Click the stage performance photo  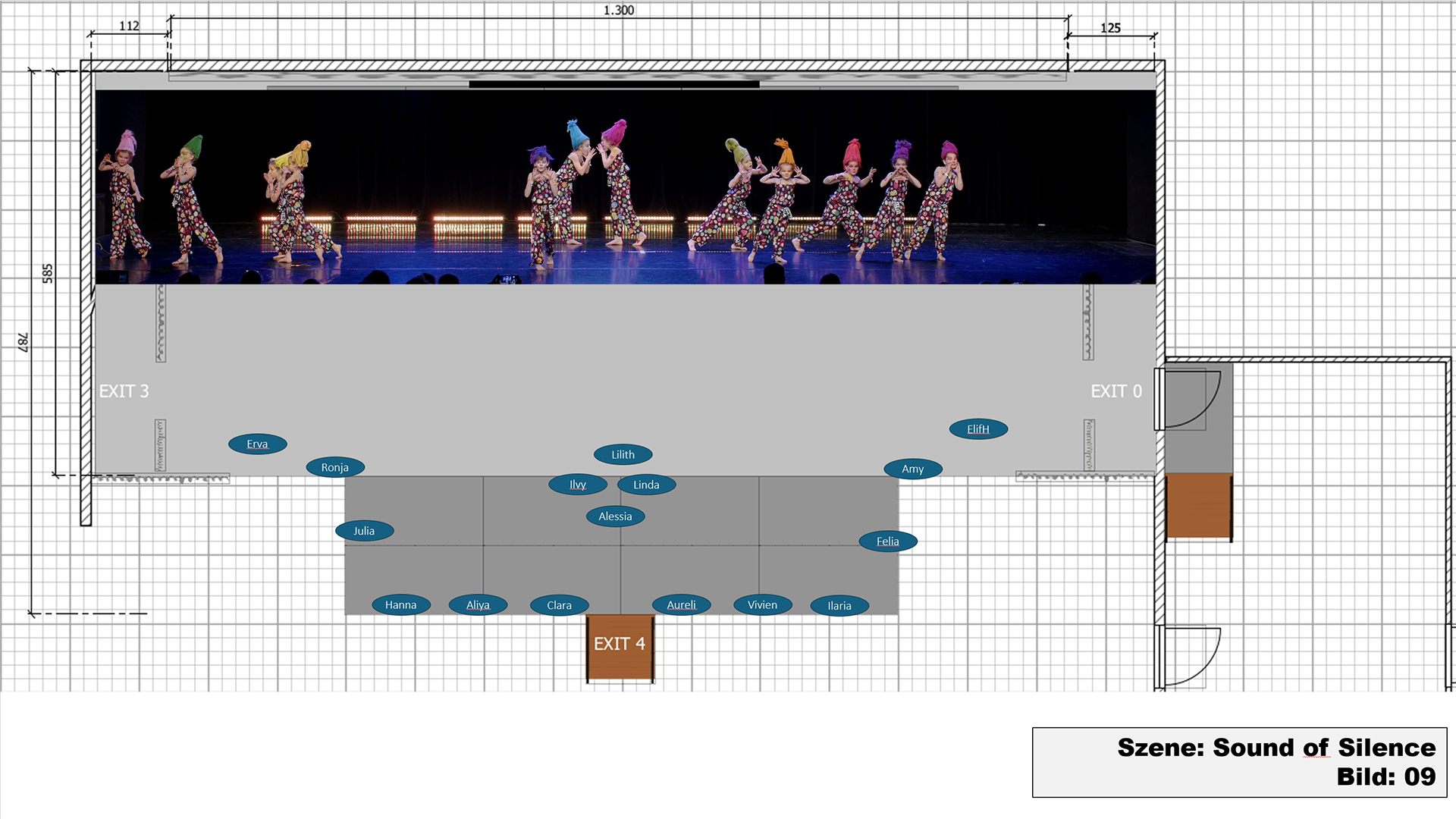625,187
